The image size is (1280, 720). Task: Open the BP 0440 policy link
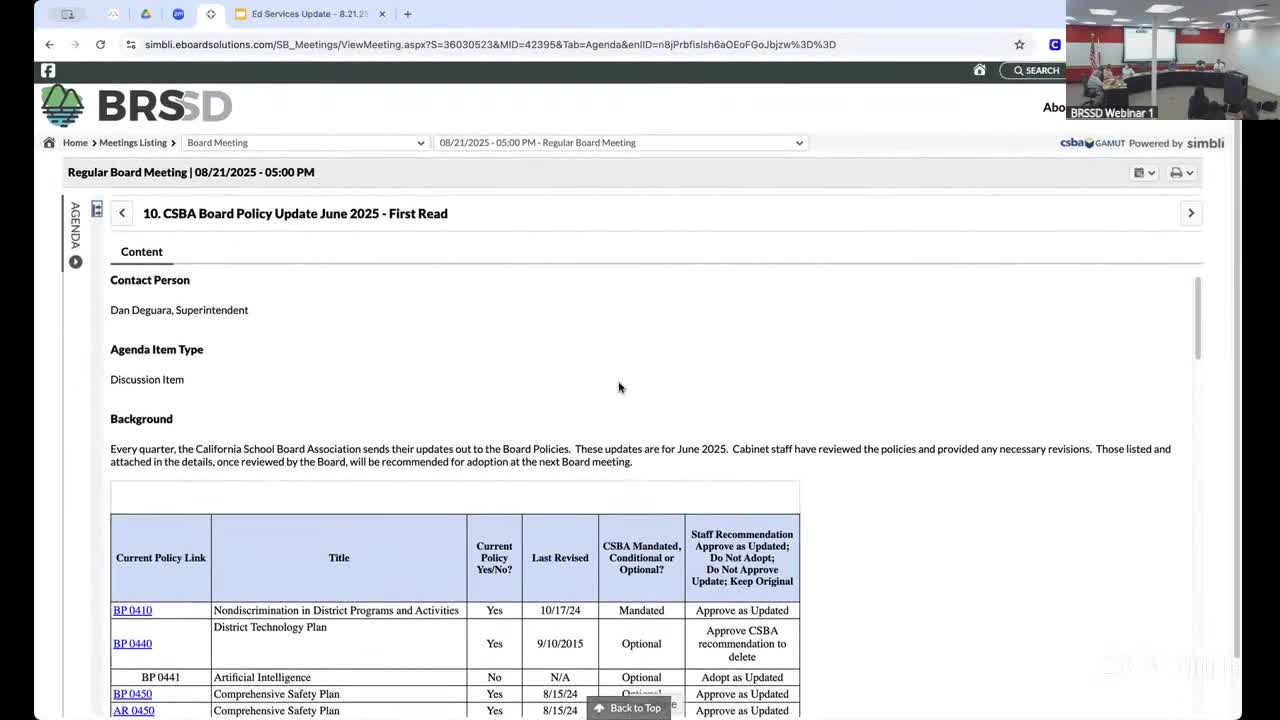coord(132,644)
